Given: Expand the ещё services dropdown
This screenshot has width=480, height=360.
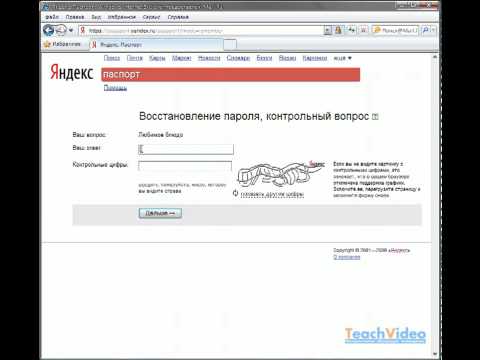Looking at the screenshot, I should pos(343,58).
